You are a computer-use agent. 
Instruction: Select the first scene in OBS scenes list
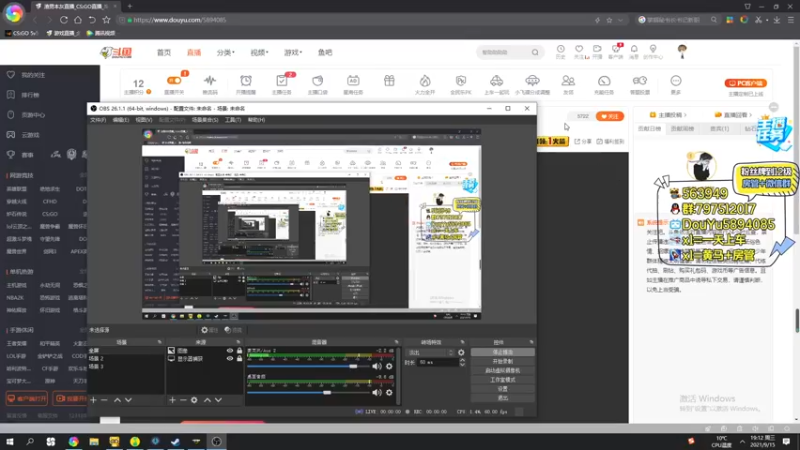coord(126,351)
